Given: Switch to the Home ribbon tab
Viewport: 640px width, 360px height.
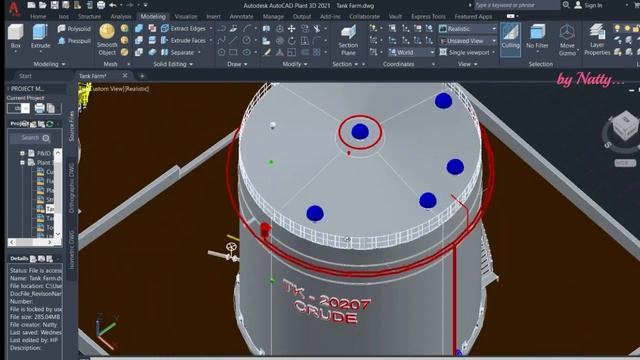Looking at the screenshot, I should [x=38, y=17].
